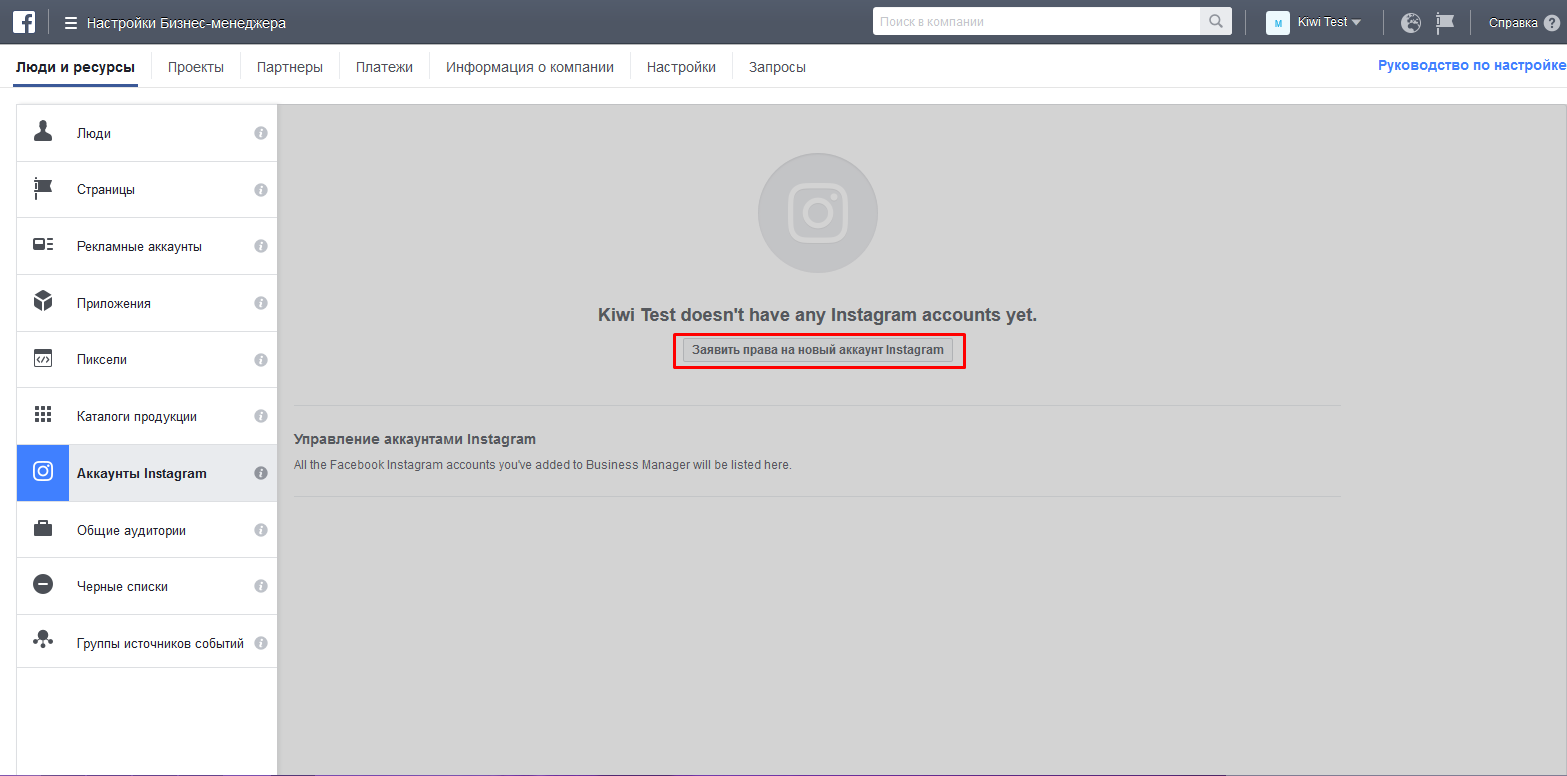Select Каталоги продукции in the sidebar
The image size is (1567, 776).
147,416
